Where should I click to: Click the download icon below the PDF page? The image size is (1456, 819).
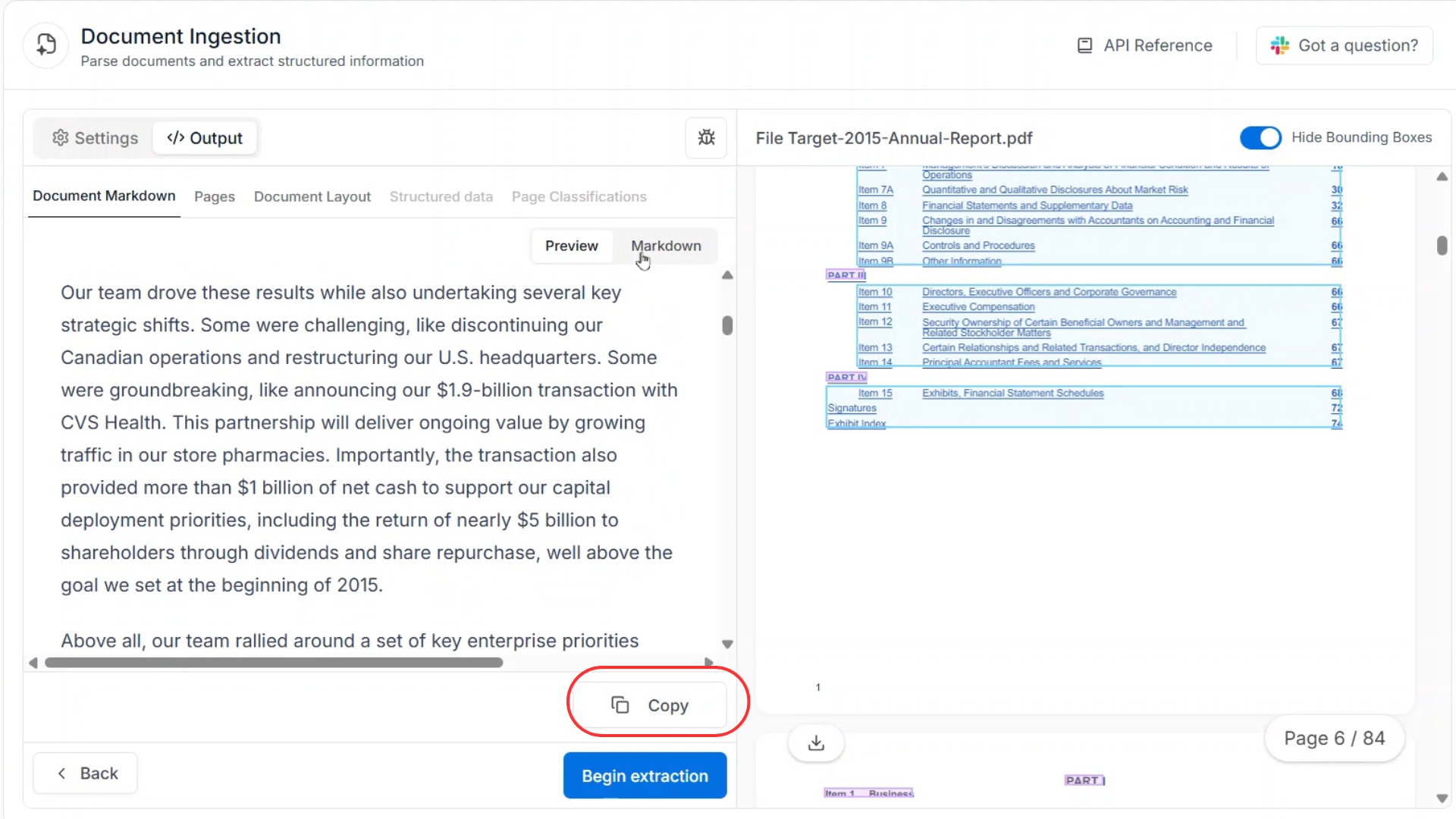[816, 743]
